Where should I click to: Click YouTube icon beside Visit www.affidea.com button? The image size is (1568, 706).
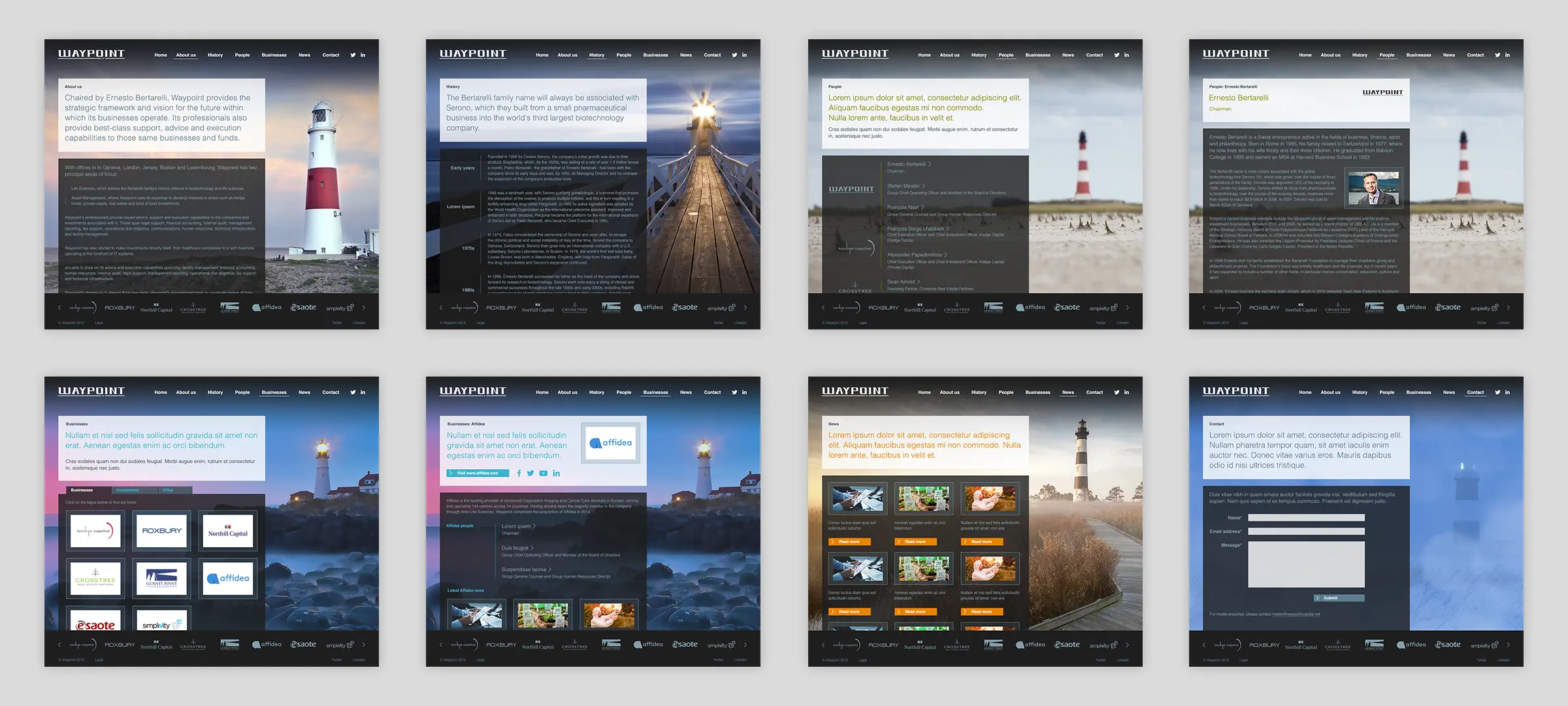[x=544, y=473]
